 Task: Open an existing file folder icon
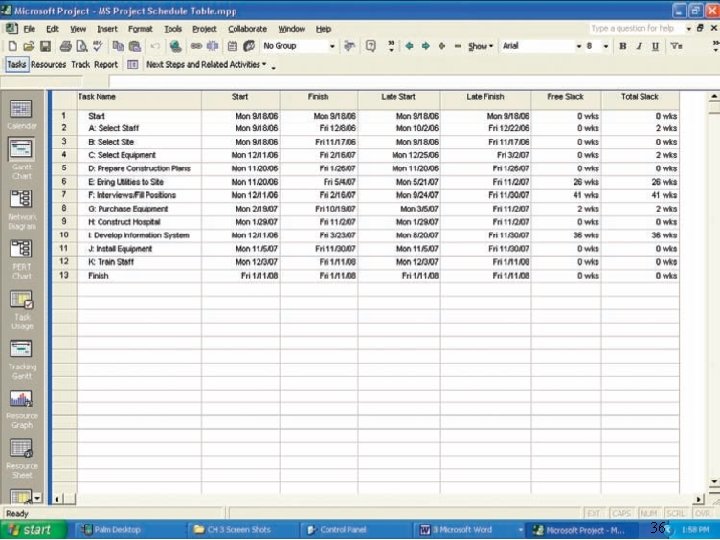pyautogui.click(x=28, y=46)
